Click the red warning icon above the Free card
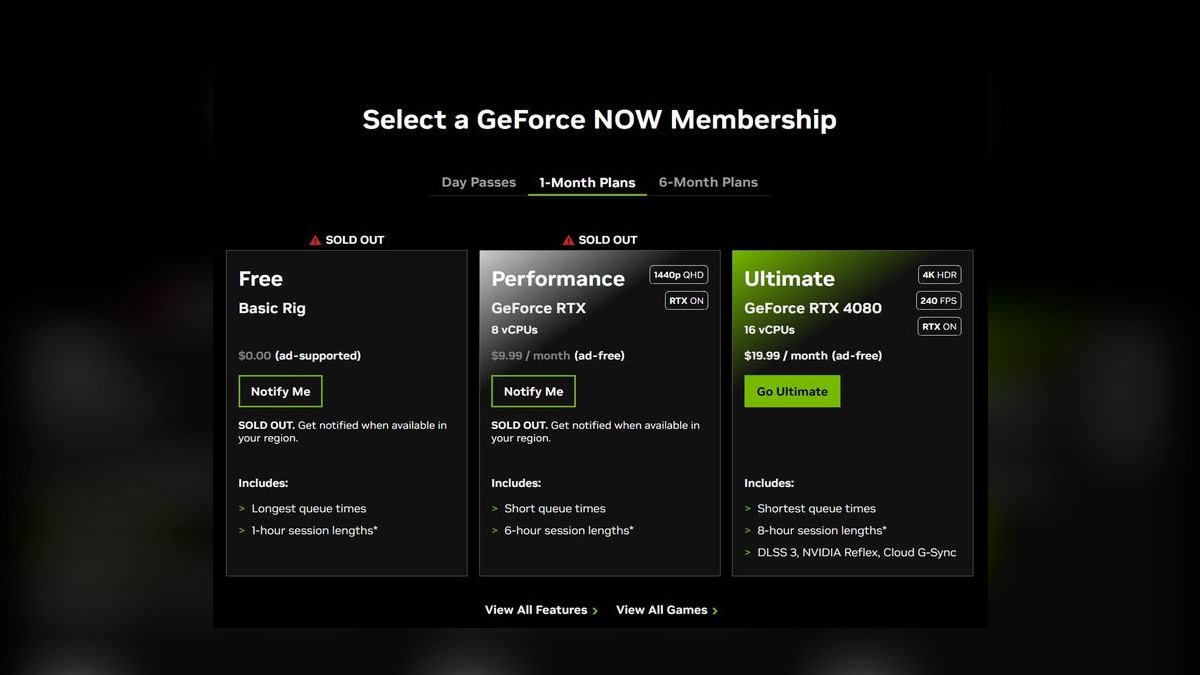 [x=315, y=240]
